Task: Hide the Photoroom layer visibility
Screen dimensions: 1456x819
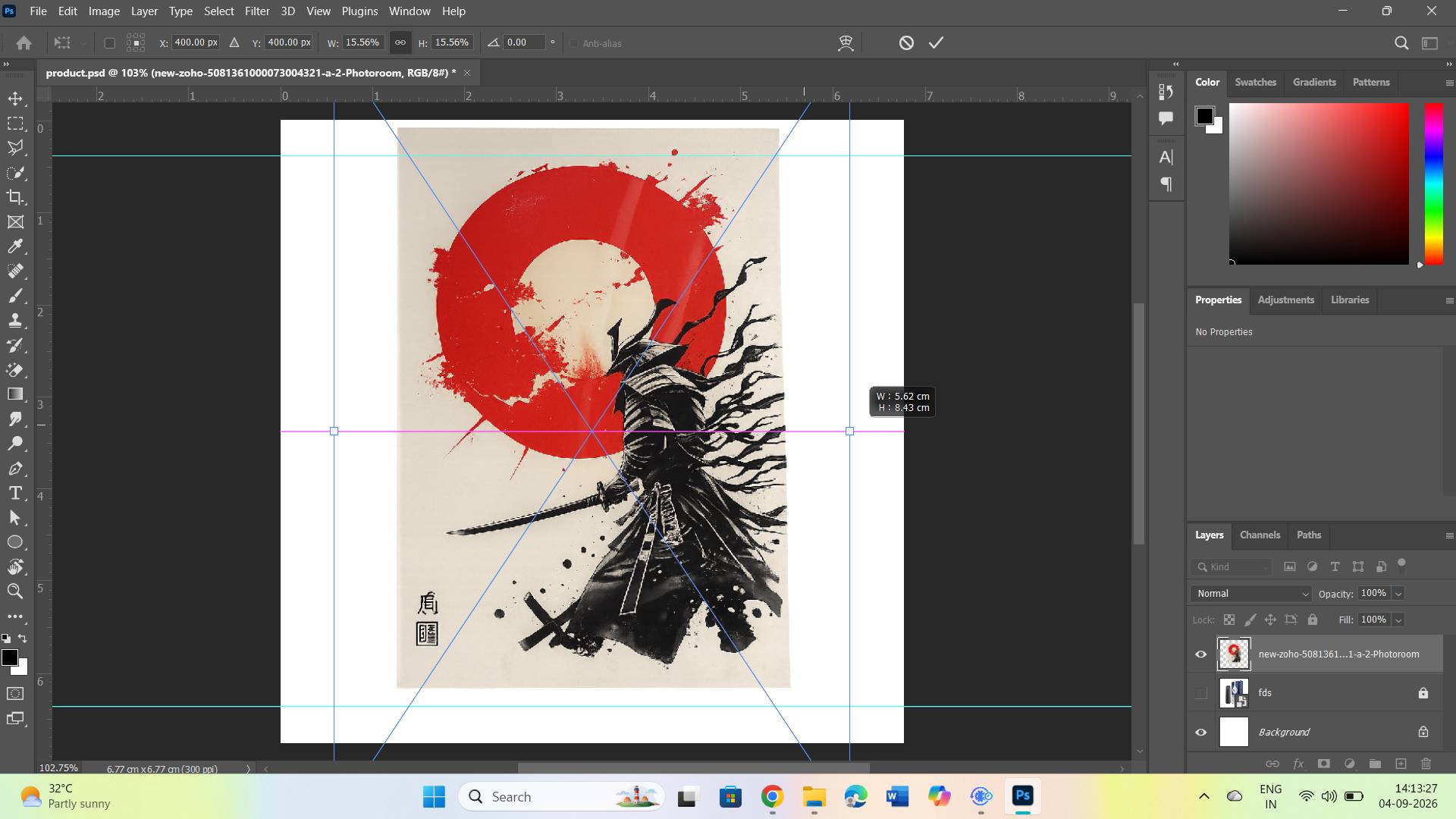Action: (x=1200, y=654)
